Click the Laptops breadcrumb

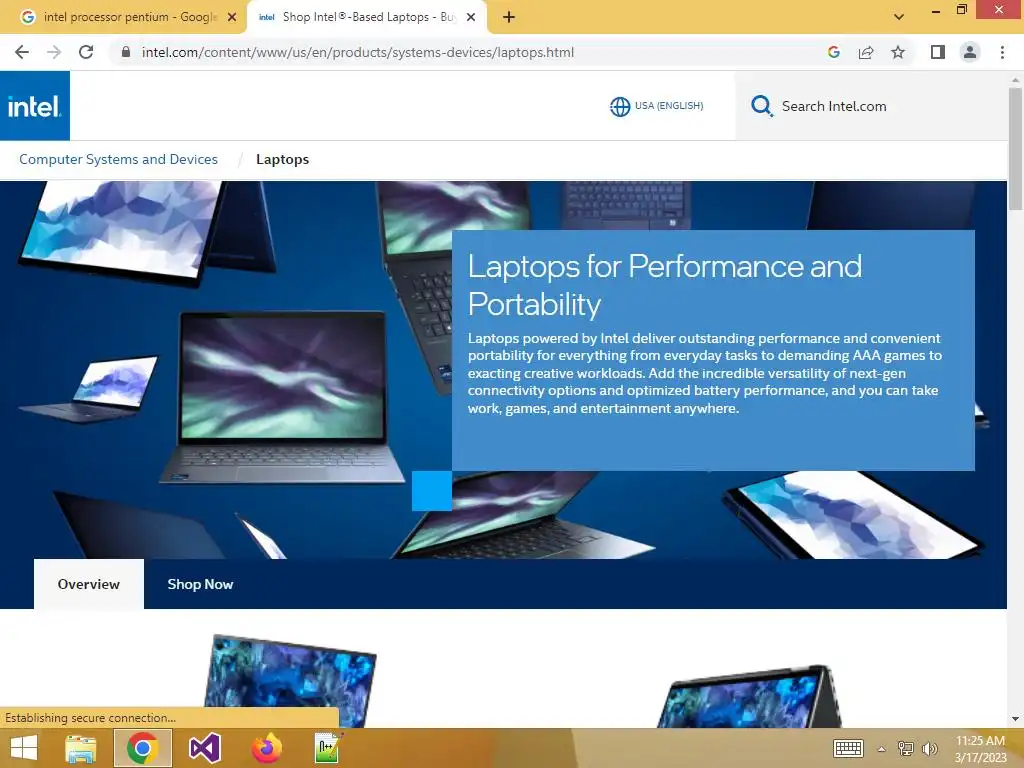click(282, 159)
